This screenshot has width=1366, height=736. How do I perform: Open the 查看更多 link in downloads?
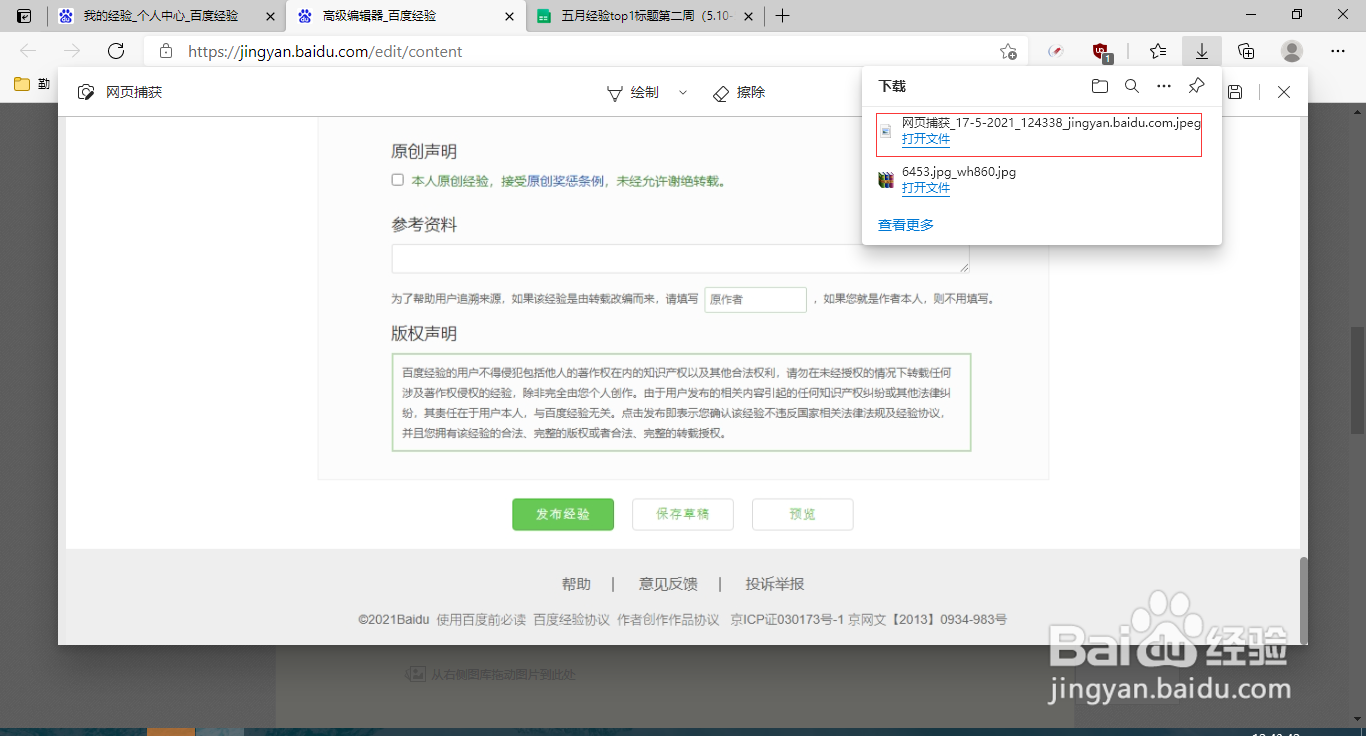click(x=904, y=224)
